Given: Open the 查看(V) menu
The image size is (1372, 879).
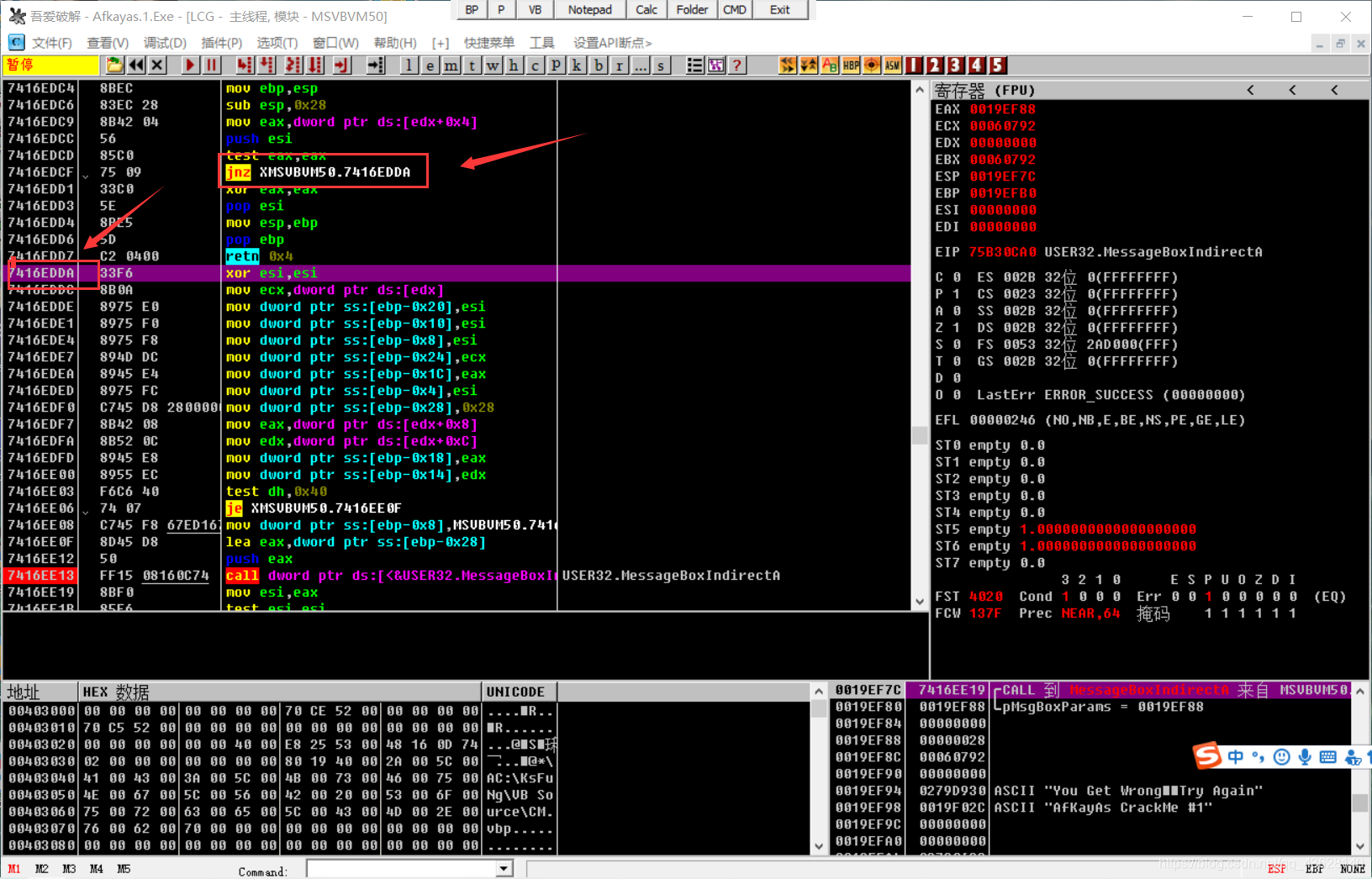Looking at the screenshot, I should pyautogui.click(x=108, y=43).
